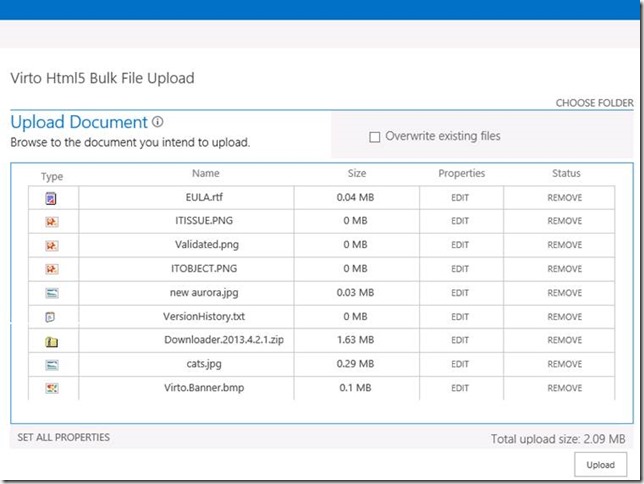Viewport: 644px width, 484px height.
Task: Click the info icon beside Upload Document
Action: point(157,122)
